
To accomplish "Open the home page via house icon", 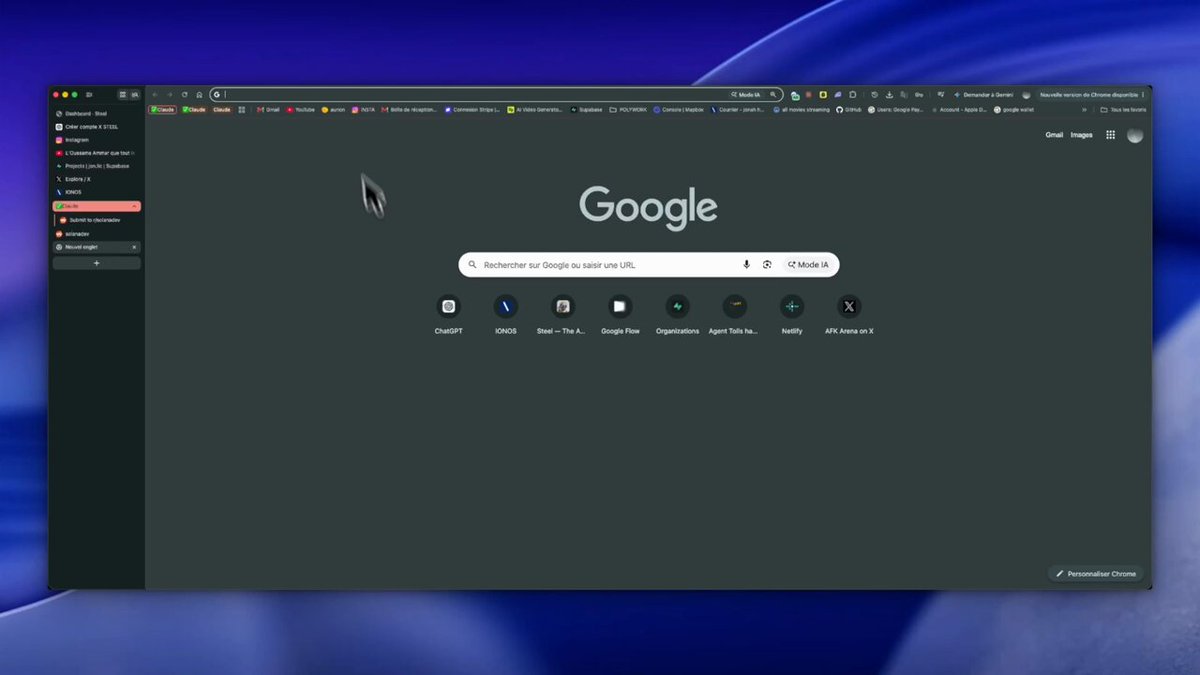I will [199, 94].
